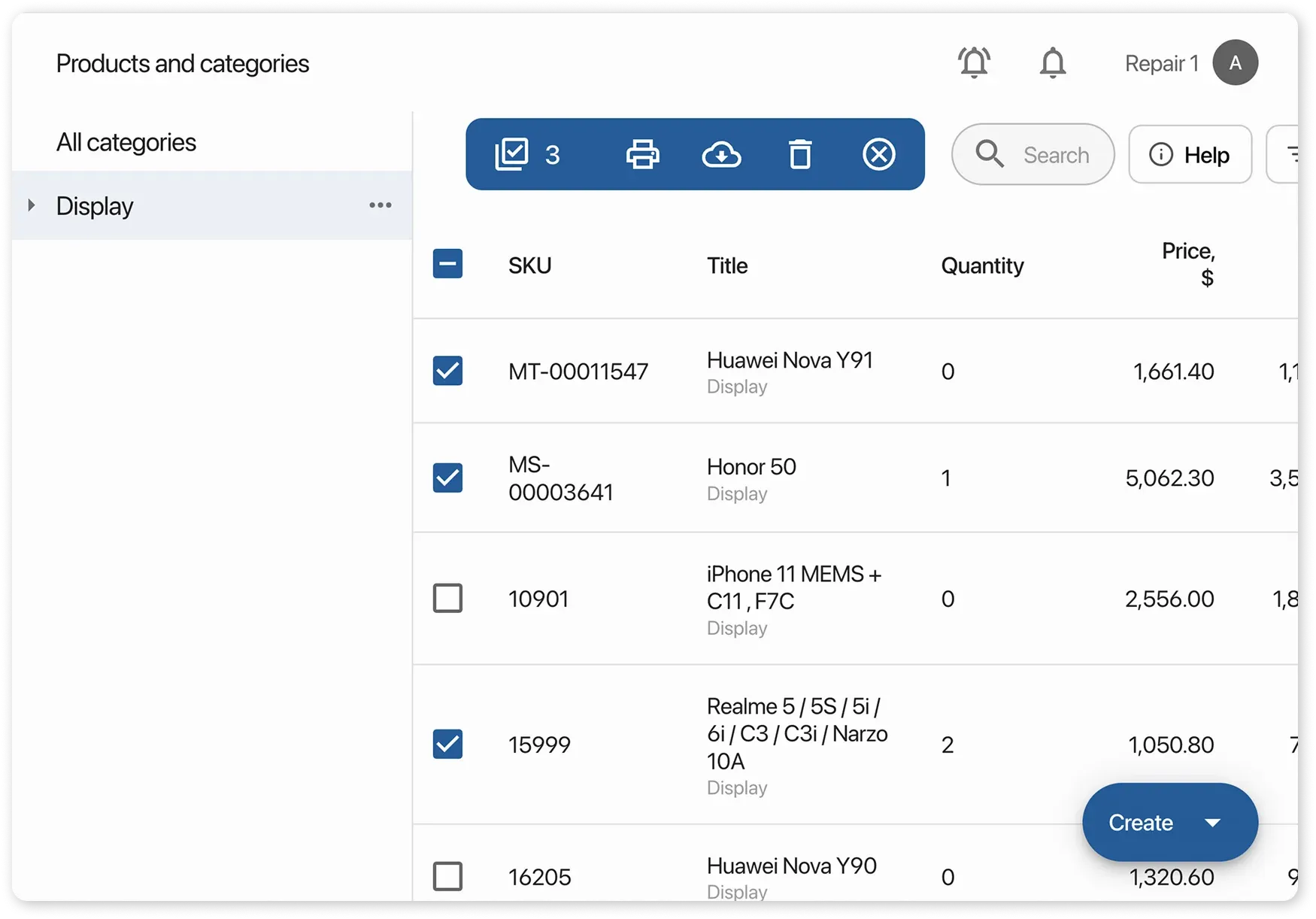Select the iPhone 11 MEMS row checkbox
1316x919 pixels.
tap(447, 599)
